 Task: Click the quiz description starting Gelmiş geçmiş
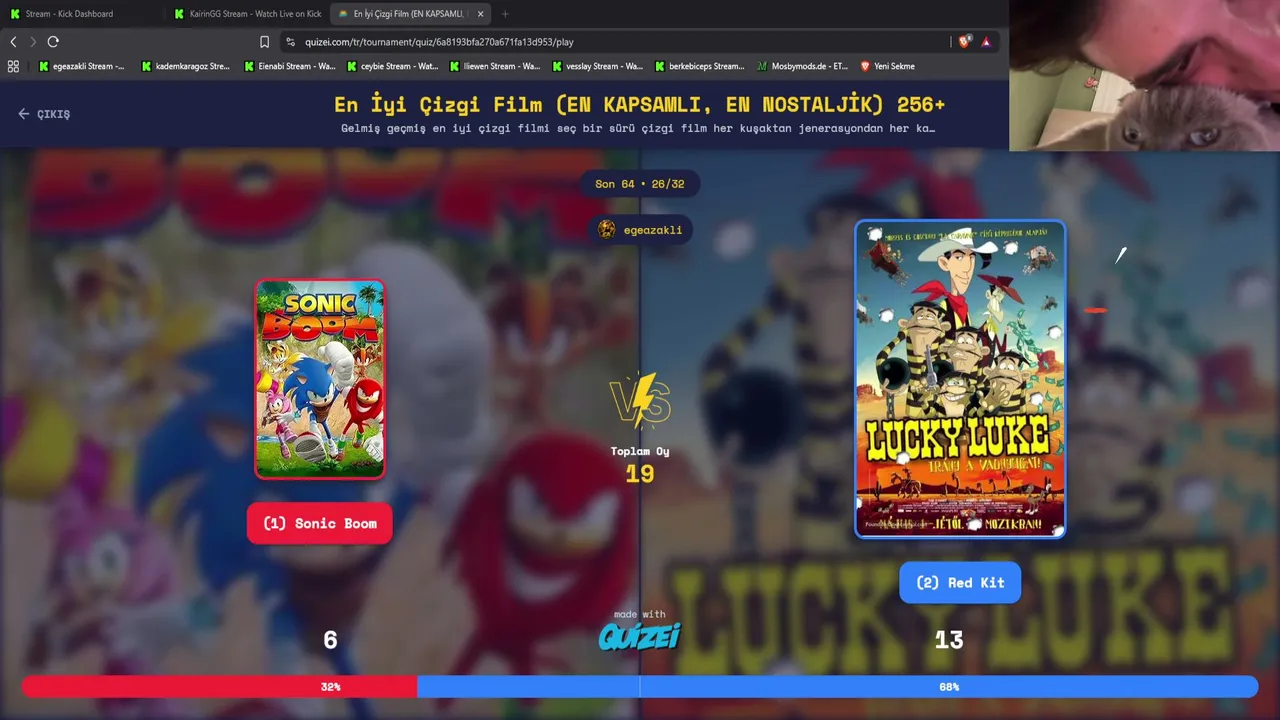[638, 128]
